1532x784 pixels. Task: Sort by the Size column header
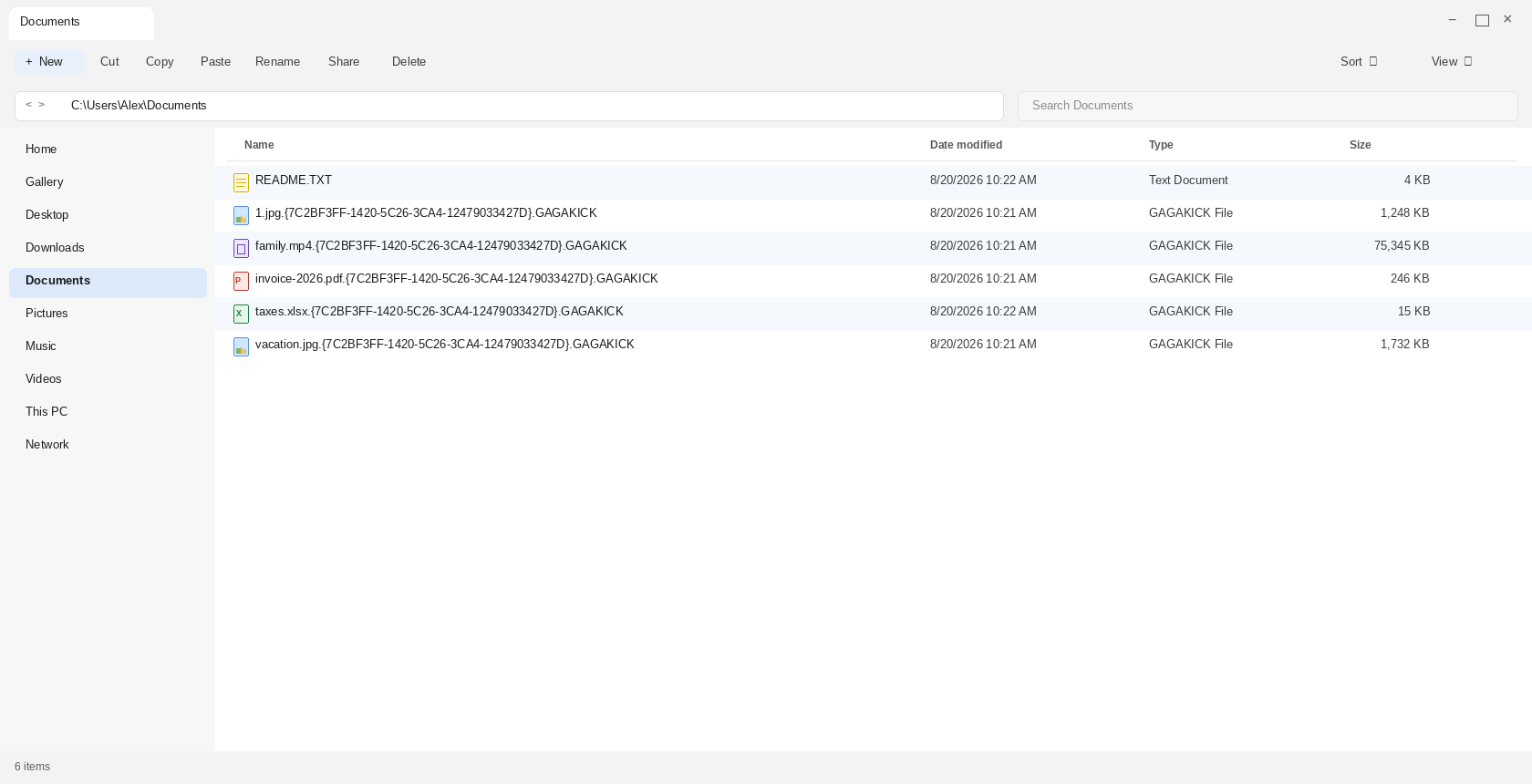[1360, 145]
